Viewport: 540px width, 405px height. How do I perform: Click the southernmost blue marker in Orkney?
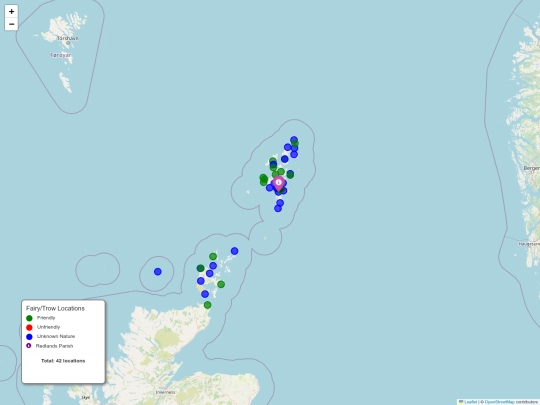[205, 294]
